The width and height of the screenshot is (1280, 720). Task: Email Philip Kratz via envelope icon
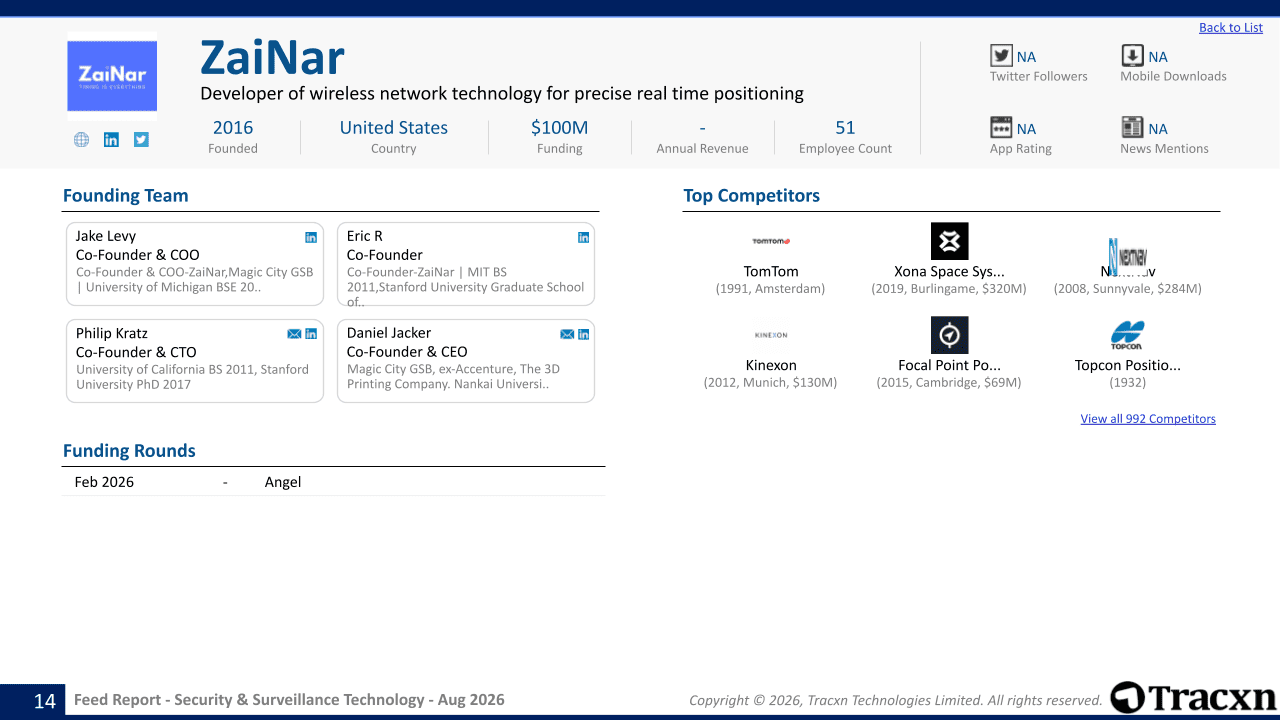coord(294,334)
